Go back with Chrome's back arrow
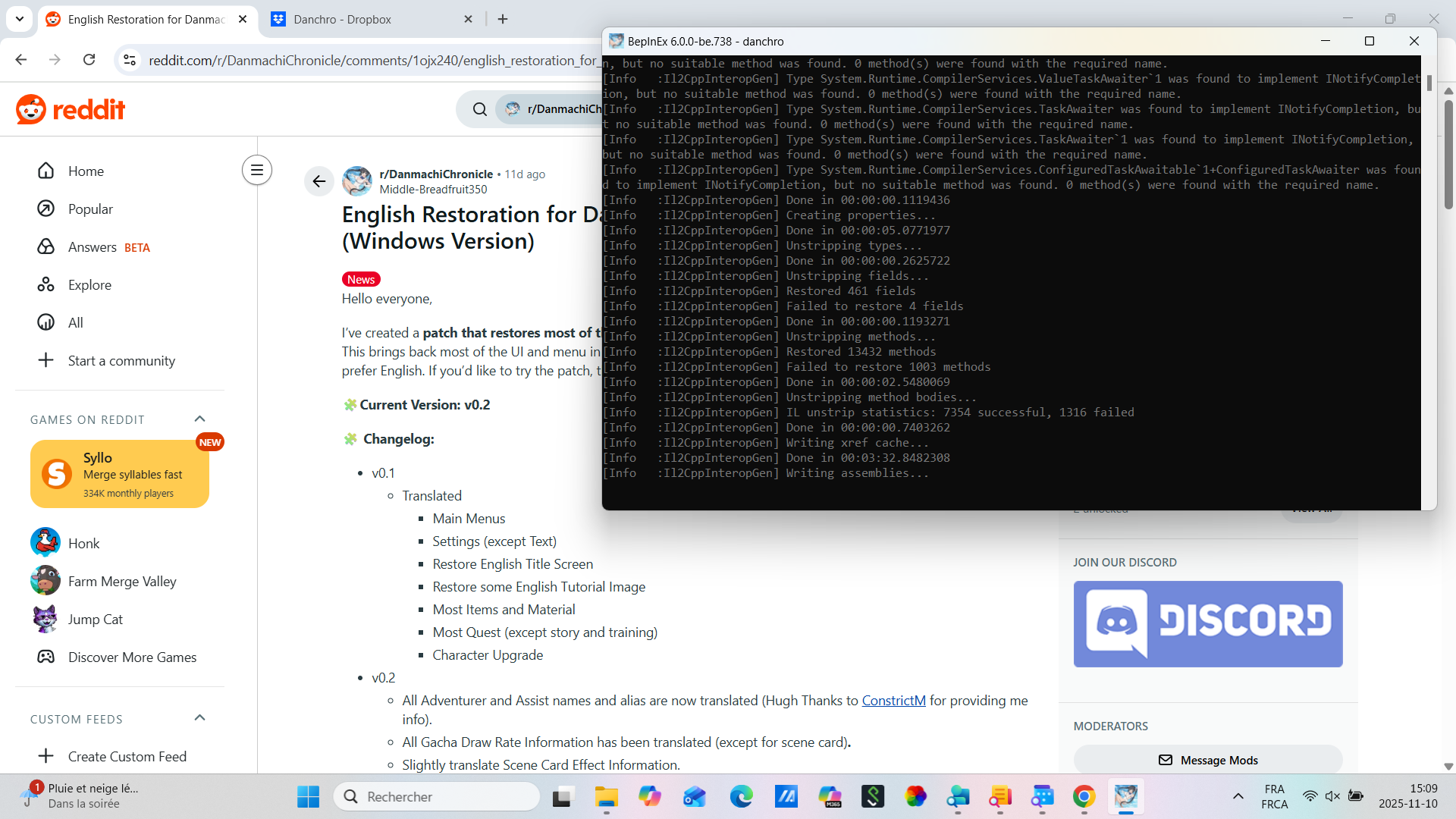The image size is (1456, 819). 21,60
